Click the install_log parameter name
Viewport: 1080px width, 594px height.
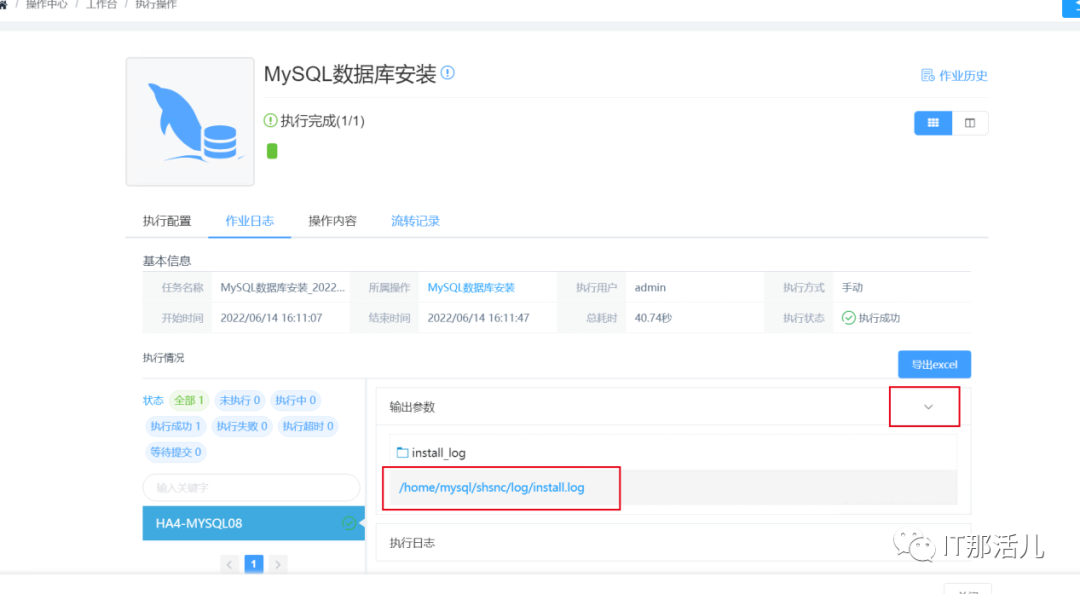pyautogui.click(x=439, y=453)
